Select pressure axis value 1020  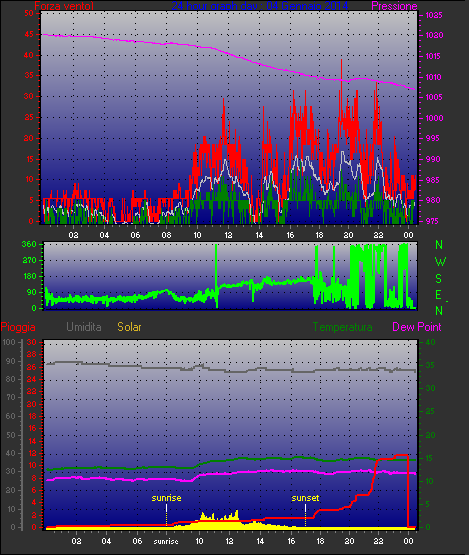[x=434, y=35]
